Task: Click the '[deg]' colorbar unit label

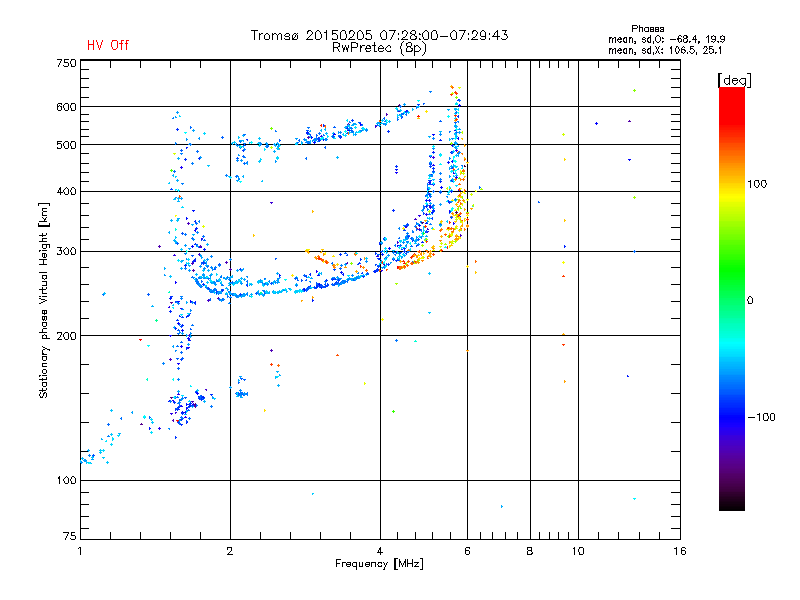Action: [x=734, y=80]
